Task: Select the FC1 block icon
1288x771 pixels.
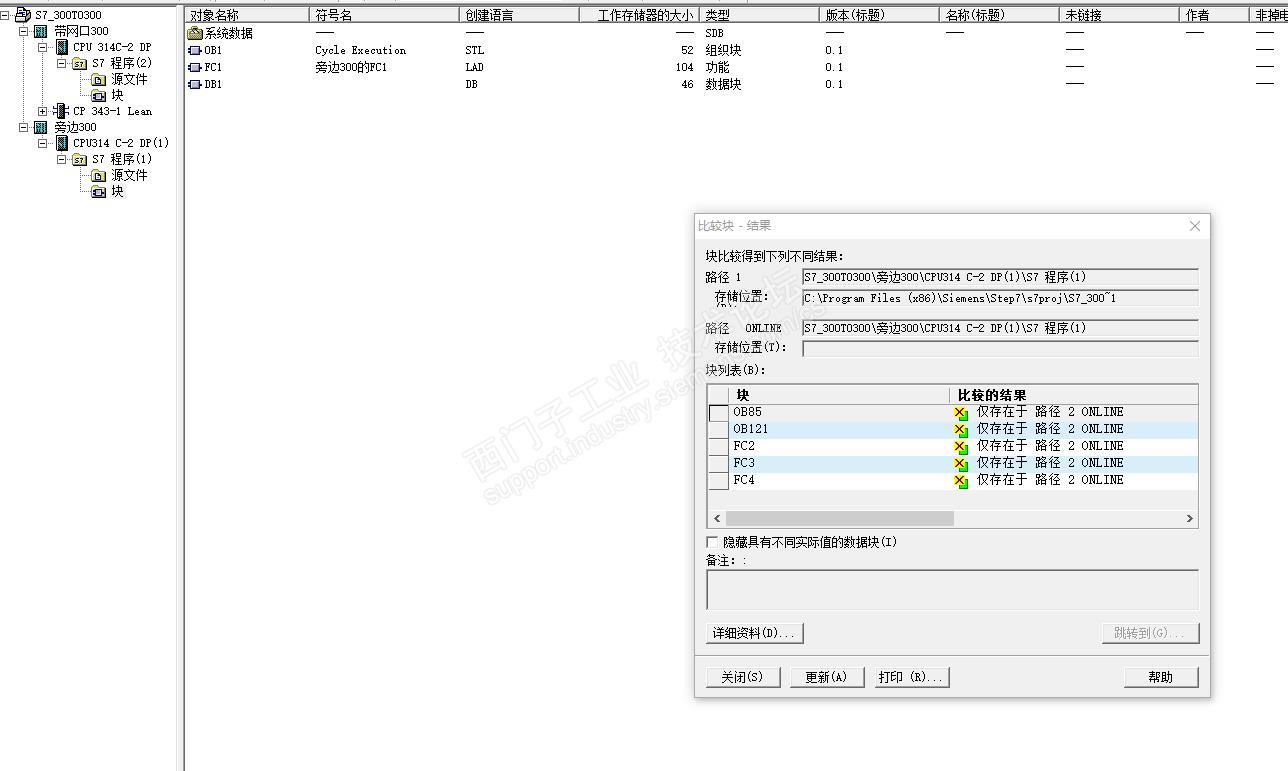Action: click(195, 67)
